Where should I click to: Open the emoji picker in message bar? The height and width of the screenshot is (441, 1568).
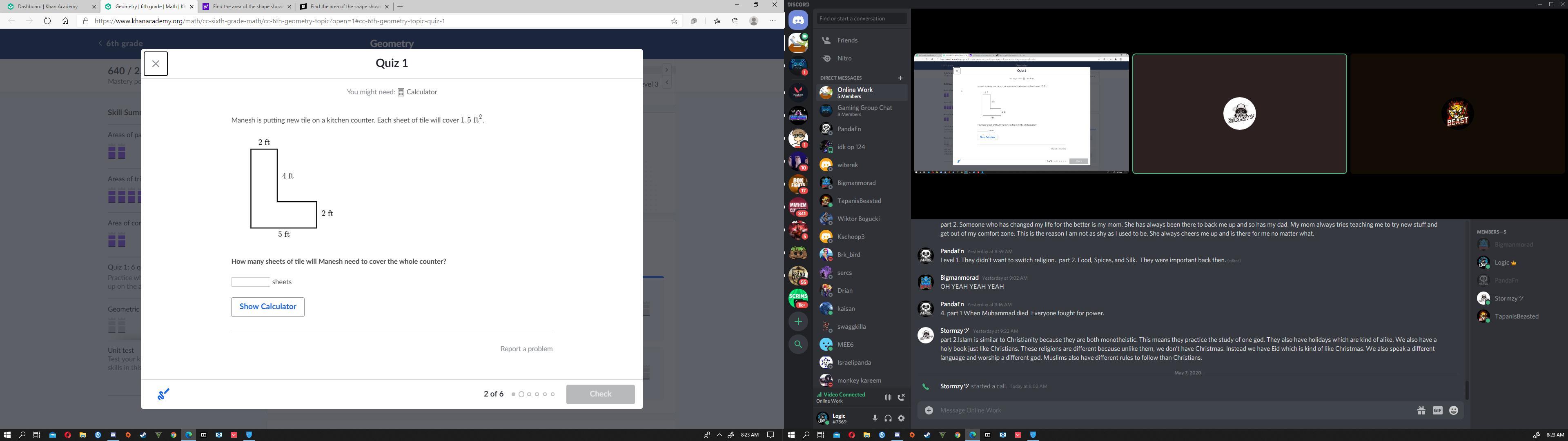coord(1454,410)
